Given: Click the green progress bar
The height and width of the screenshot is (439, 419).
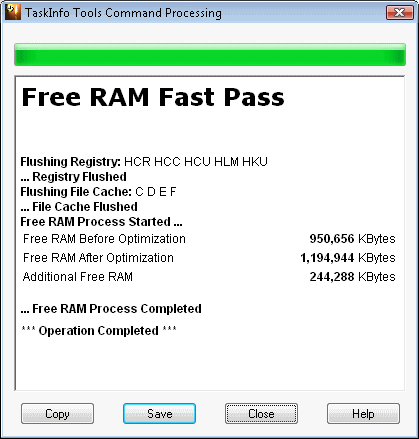Looking at the screenshot, I should coord(210,54).
